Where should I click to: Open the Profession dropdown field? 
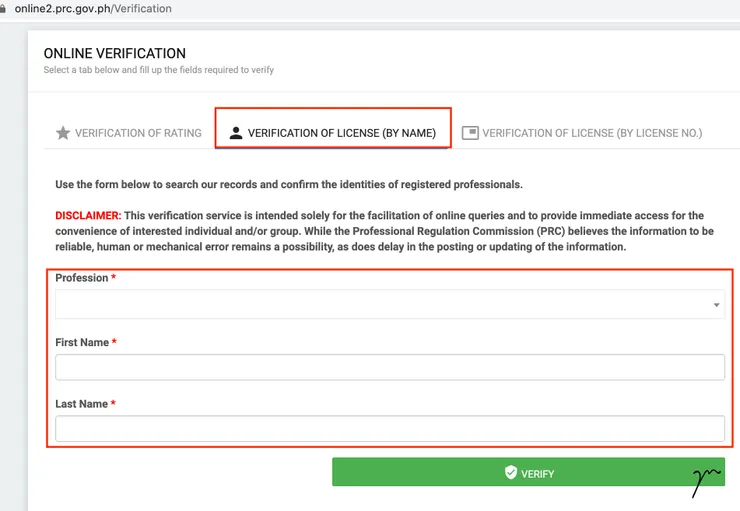[380, 305]
